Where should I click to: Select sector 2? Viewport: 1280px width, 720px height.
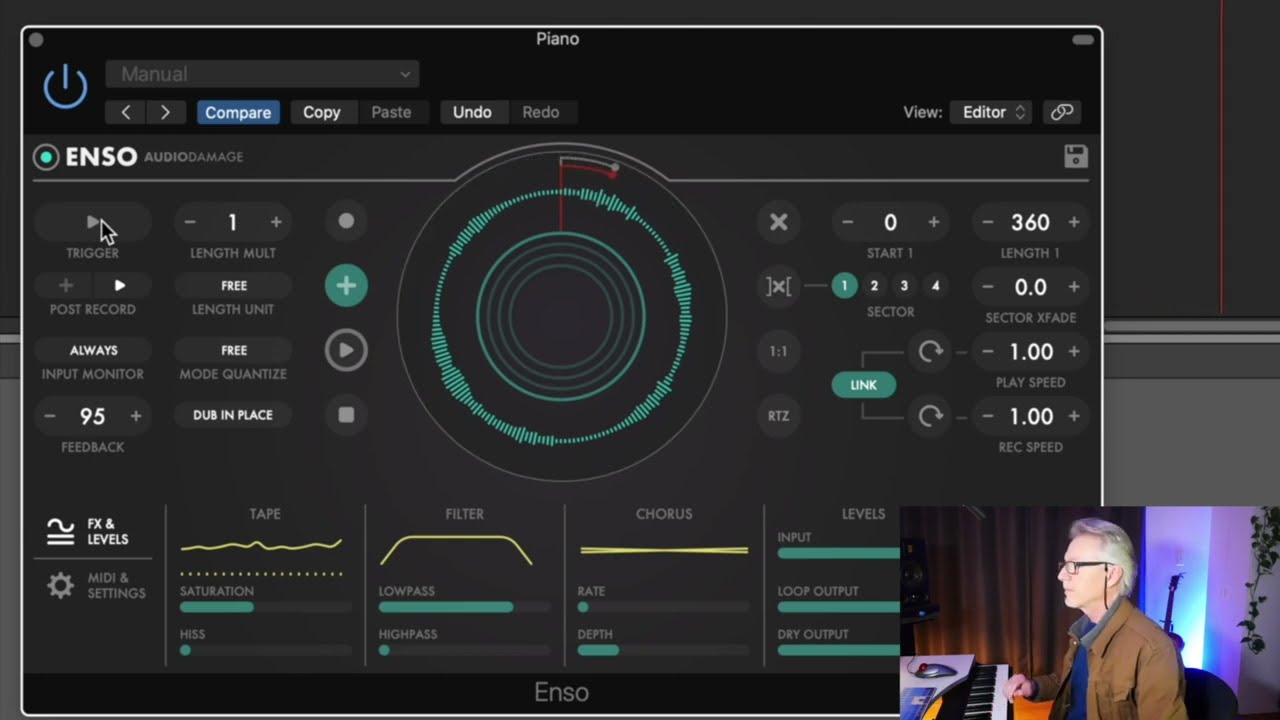click(874, 286)
